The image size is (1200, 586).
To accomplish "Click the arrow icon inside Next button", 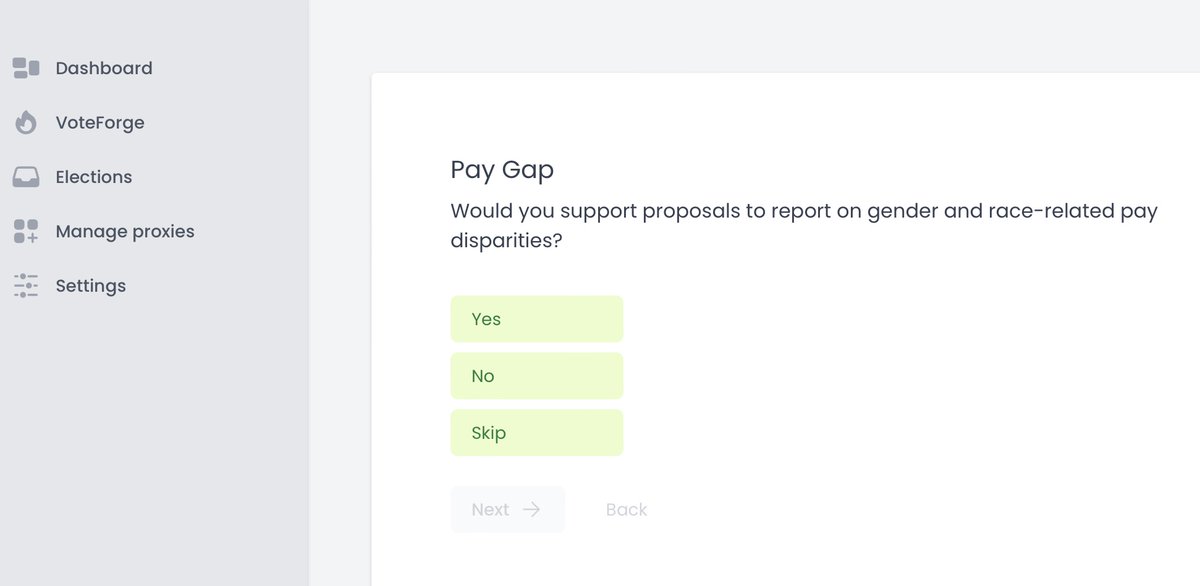I will click(x=531, y=509).
